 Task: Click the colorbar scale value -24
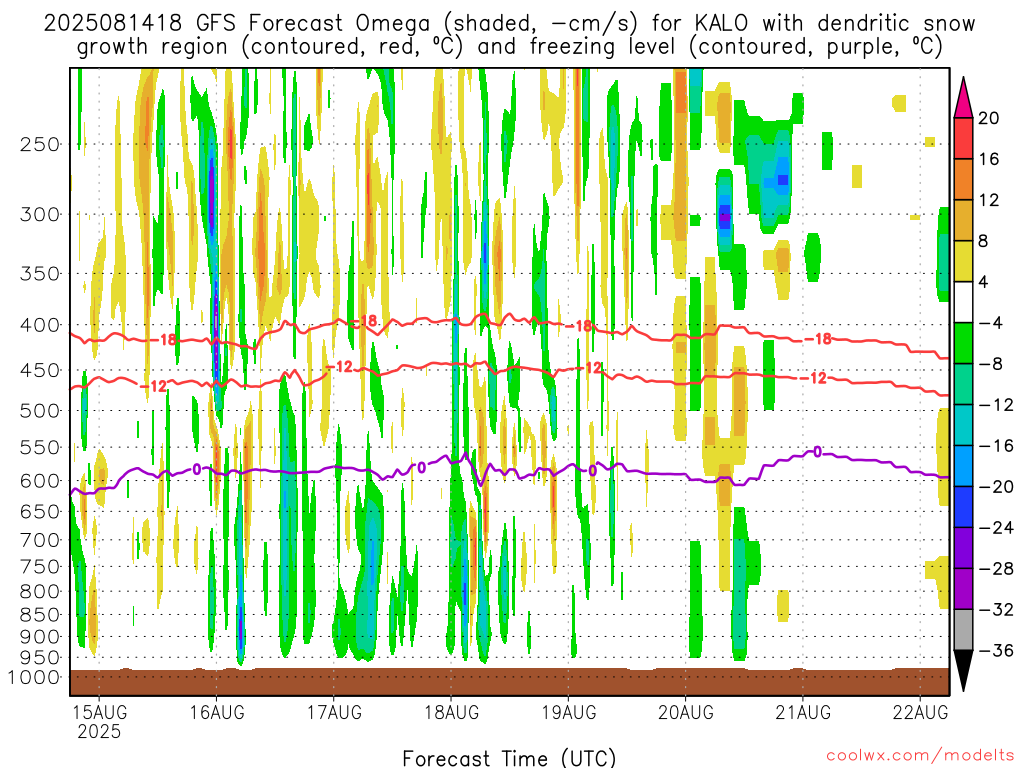coord(995,528)
